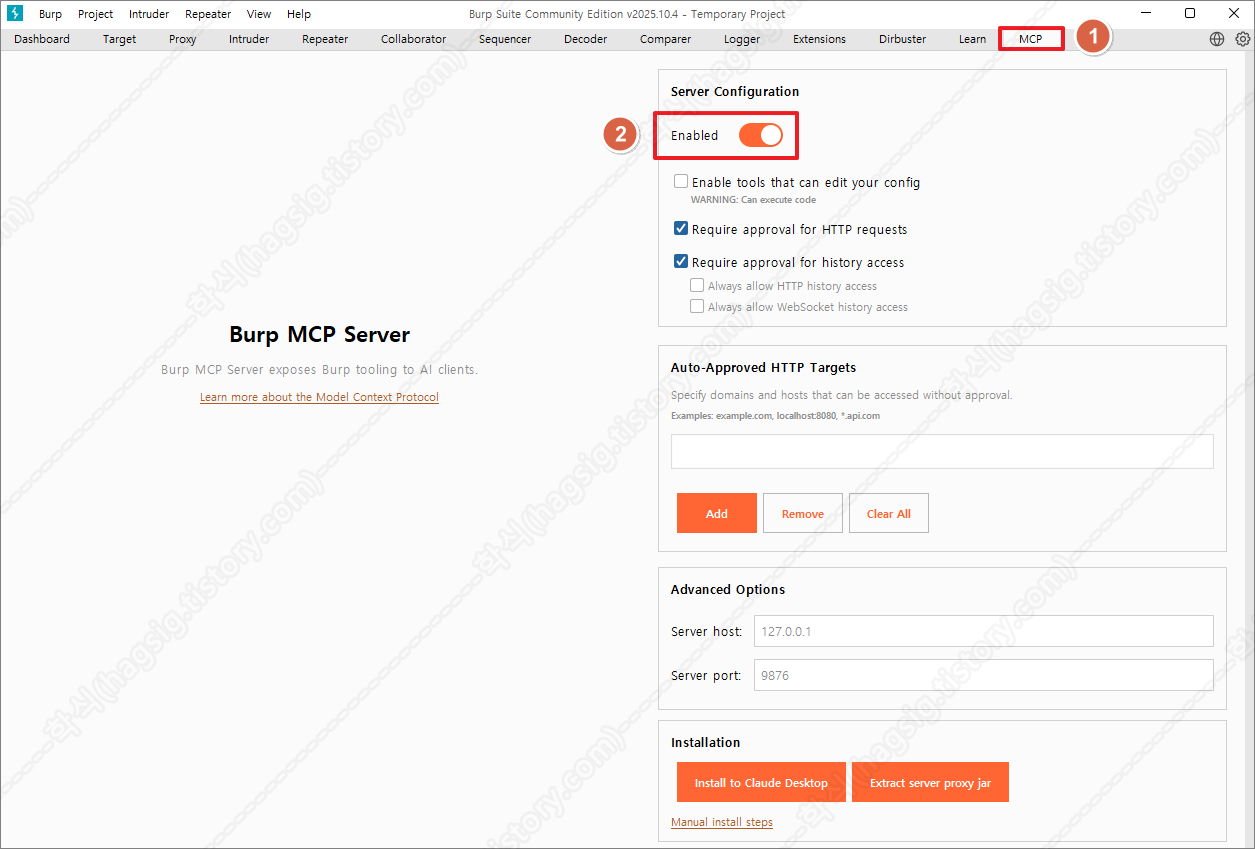Click the Installation heading
Image resolution: width=1255 pixels, height=849 pixels.
706,742
